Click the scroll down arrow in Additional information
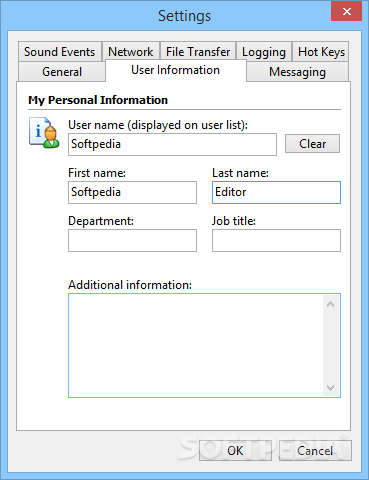The height and width of the screenshot is (480, 369). pos(330,387)
